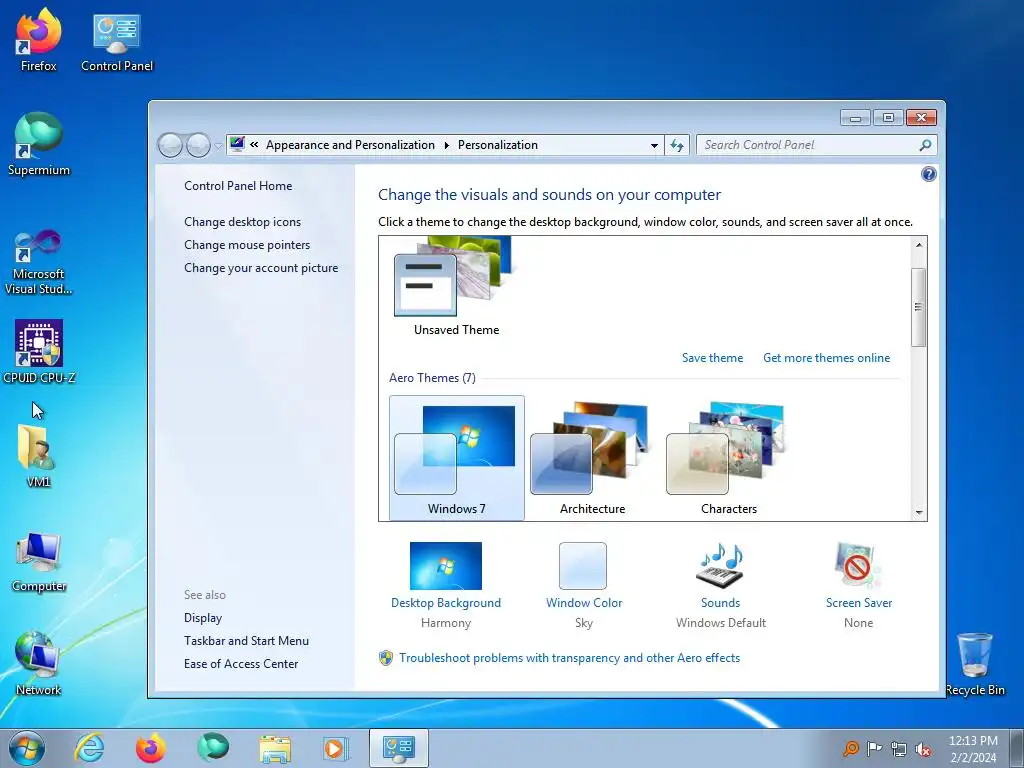Click the themes list scrollbar thumb
This screenshot has width=1024, height=768.
tap(919, 307)
